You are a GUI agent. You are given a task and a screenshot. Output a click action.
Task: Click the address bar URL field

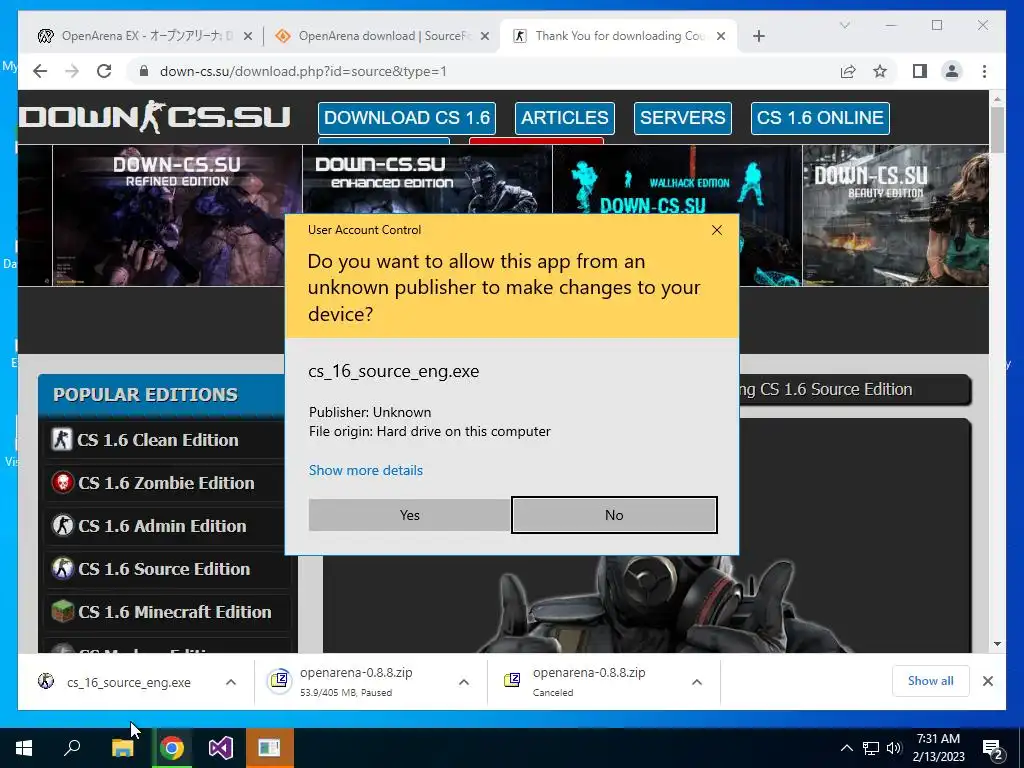483,71
